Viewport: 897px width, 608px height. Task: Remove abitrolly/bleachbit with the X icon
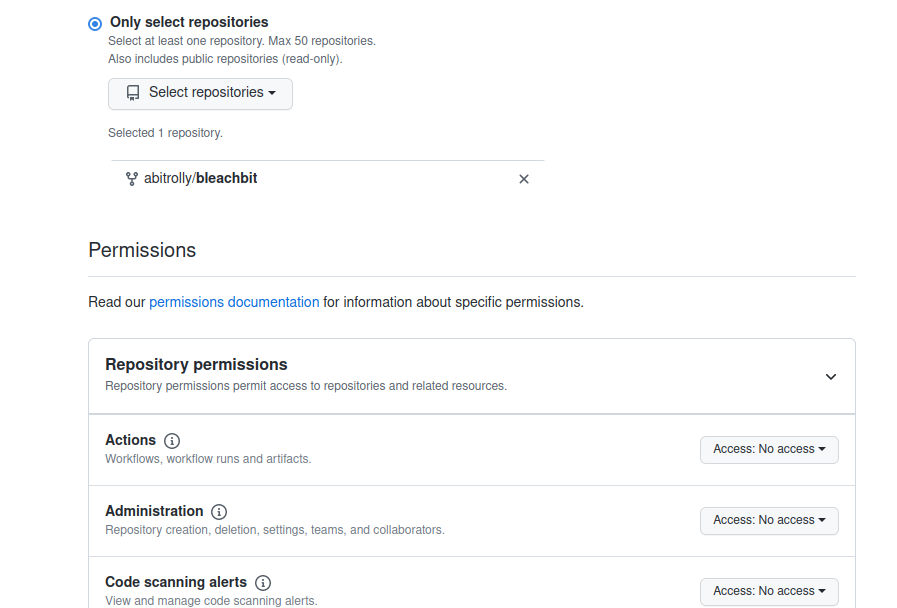tap(523, 178)
